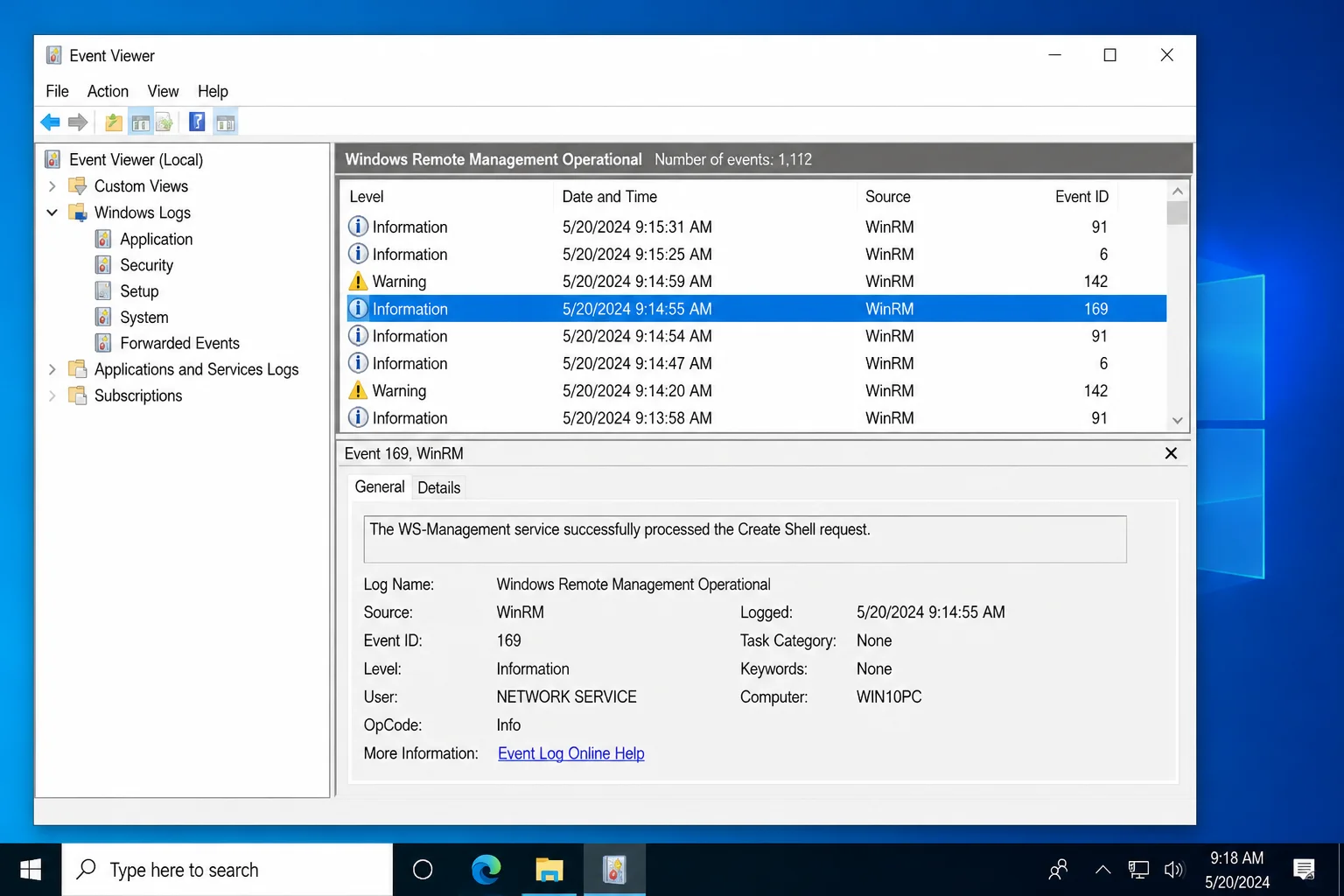Open the People icon in system tray

click(1058, 870)
